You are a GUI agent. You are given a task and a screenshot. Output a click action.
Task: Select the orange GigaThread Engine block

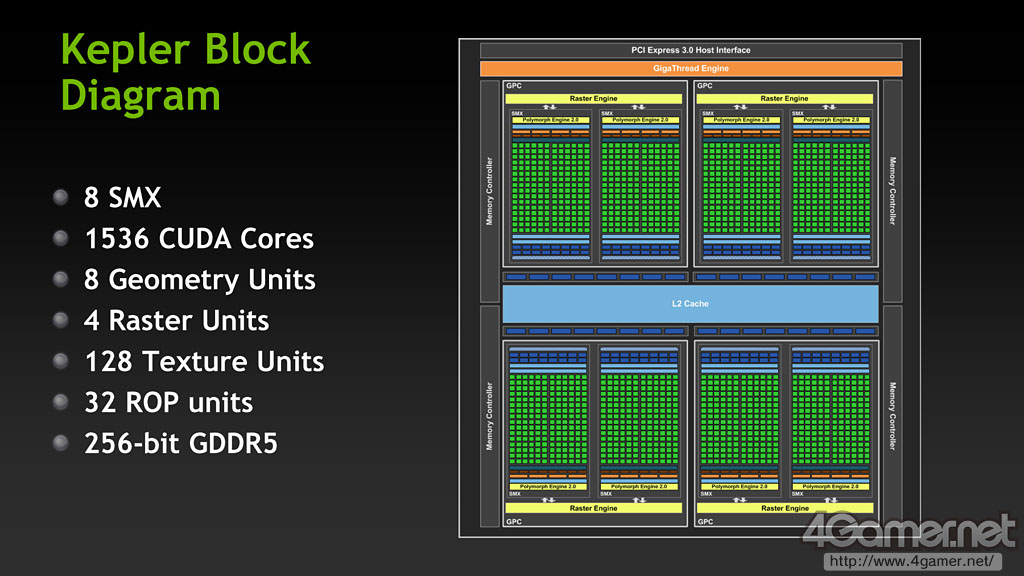[x=691, y=69]
